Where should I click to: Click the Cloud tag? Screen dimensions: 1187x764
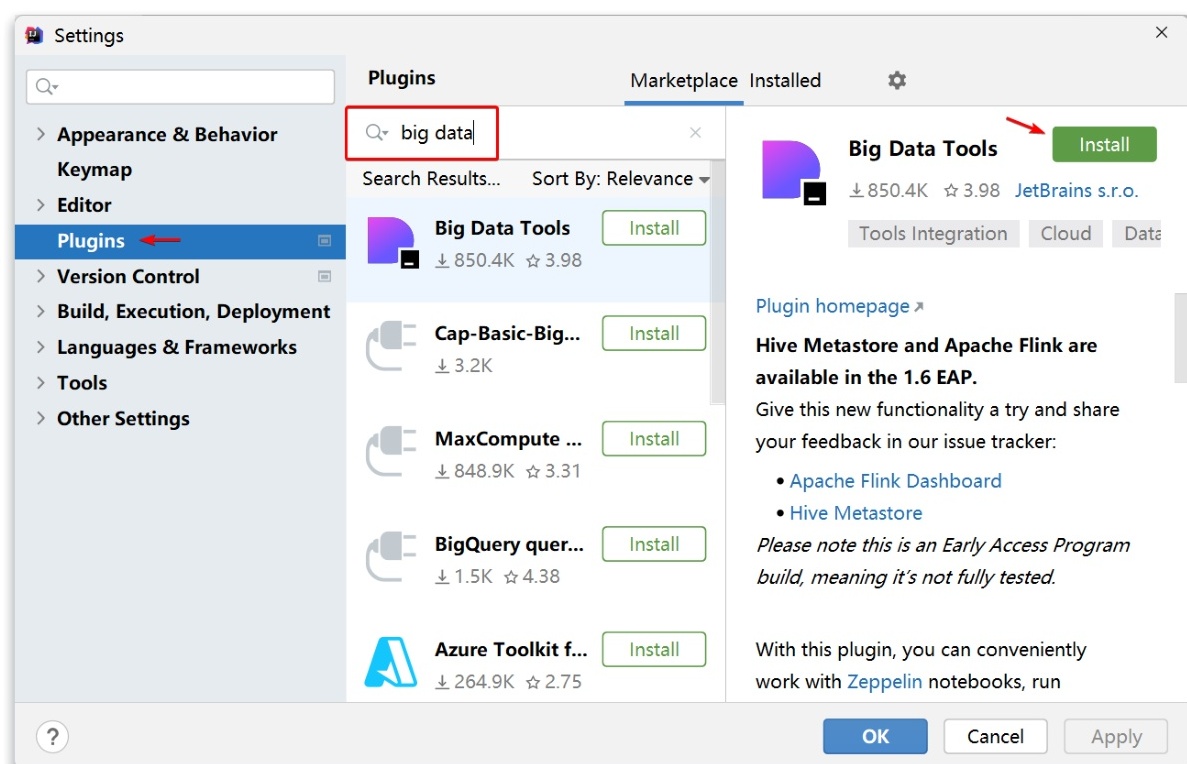[1066, 233]
